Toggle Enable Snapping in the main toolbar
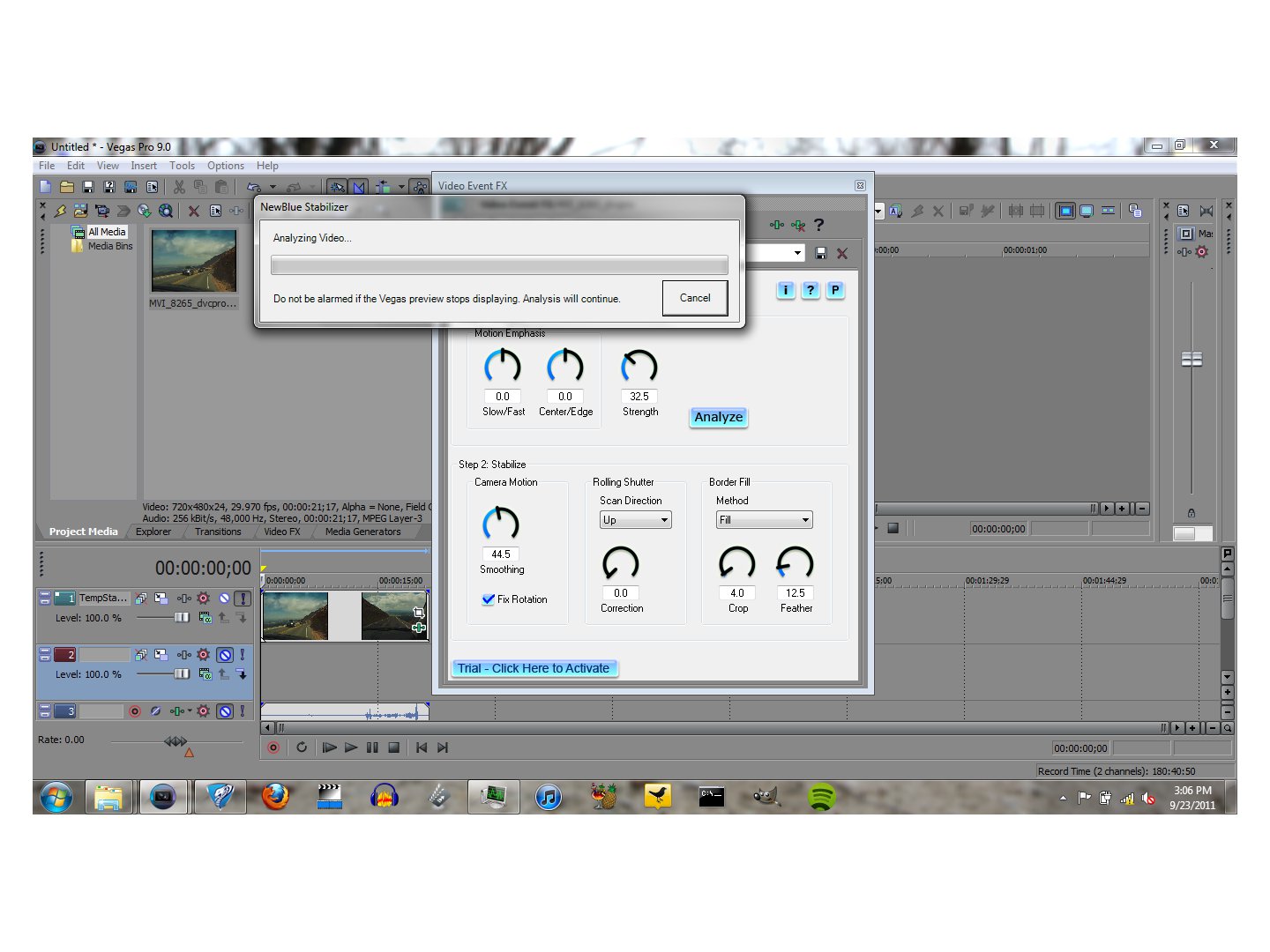The image size is (1270, 952). 337,187
